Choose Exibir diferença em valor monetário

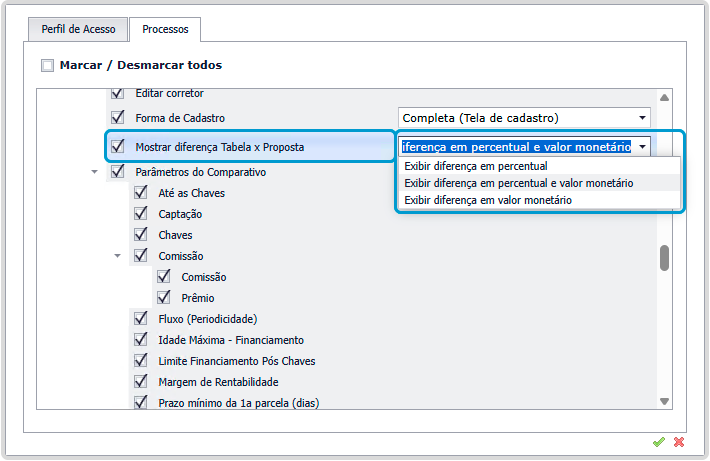pyautogui.click(x=488, y=200)
